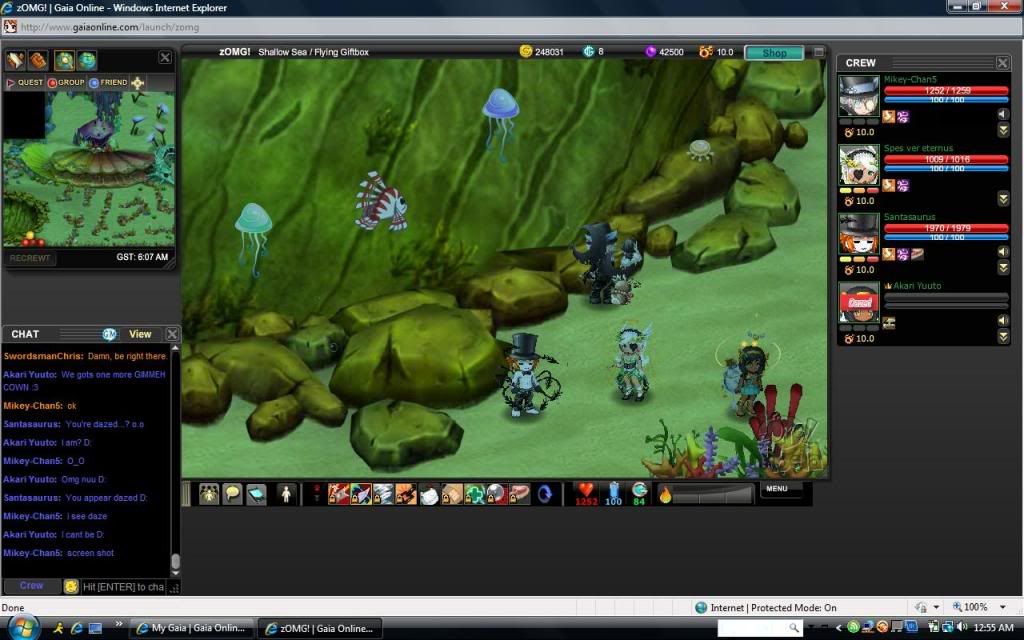Toggle game window fullscreen beside Shop
The width and height of the screenshot is (1024, 640).
818,52
